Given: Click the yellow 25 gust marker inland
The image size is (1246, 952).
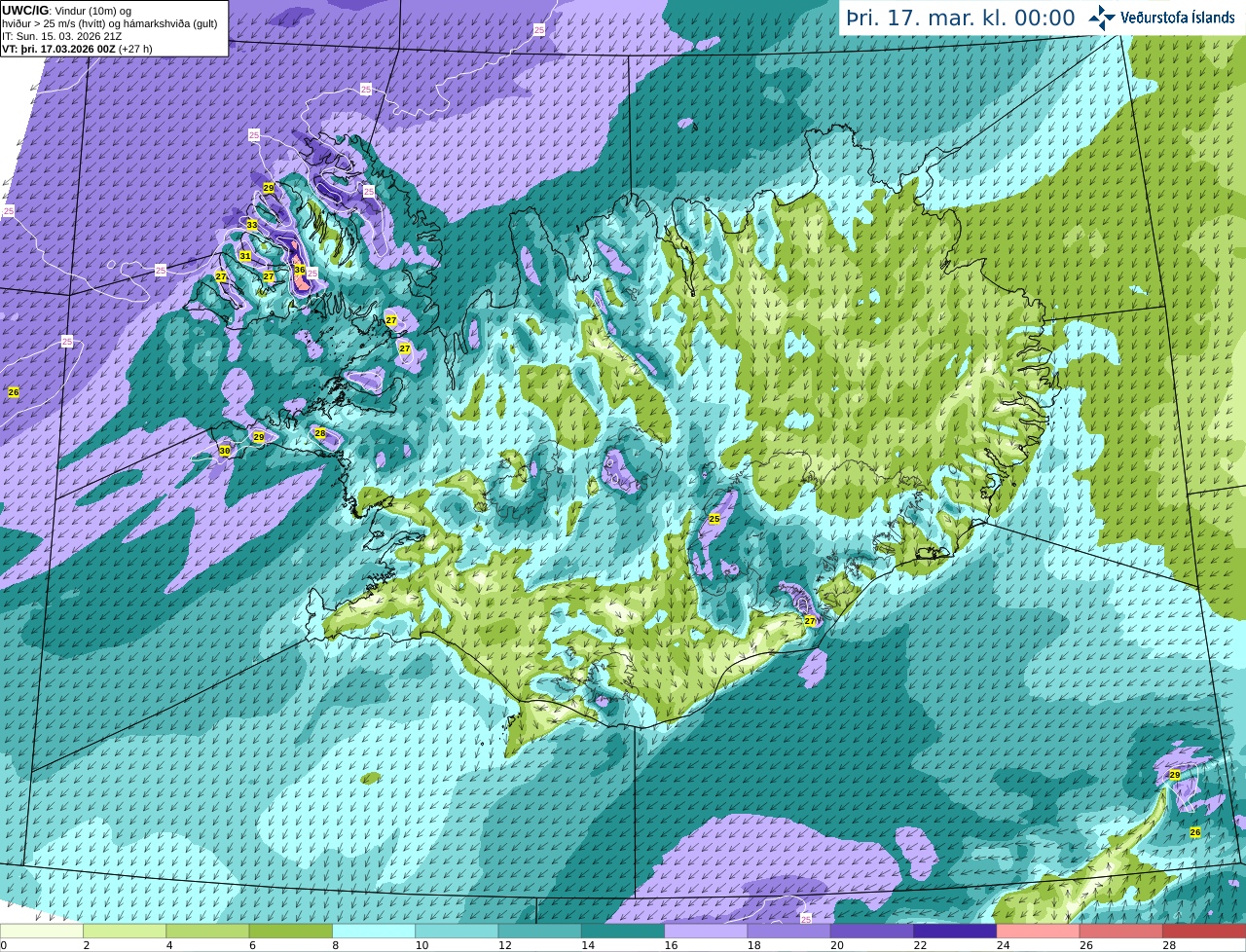Looking at the screenshot, I should (x=715, y=519).
